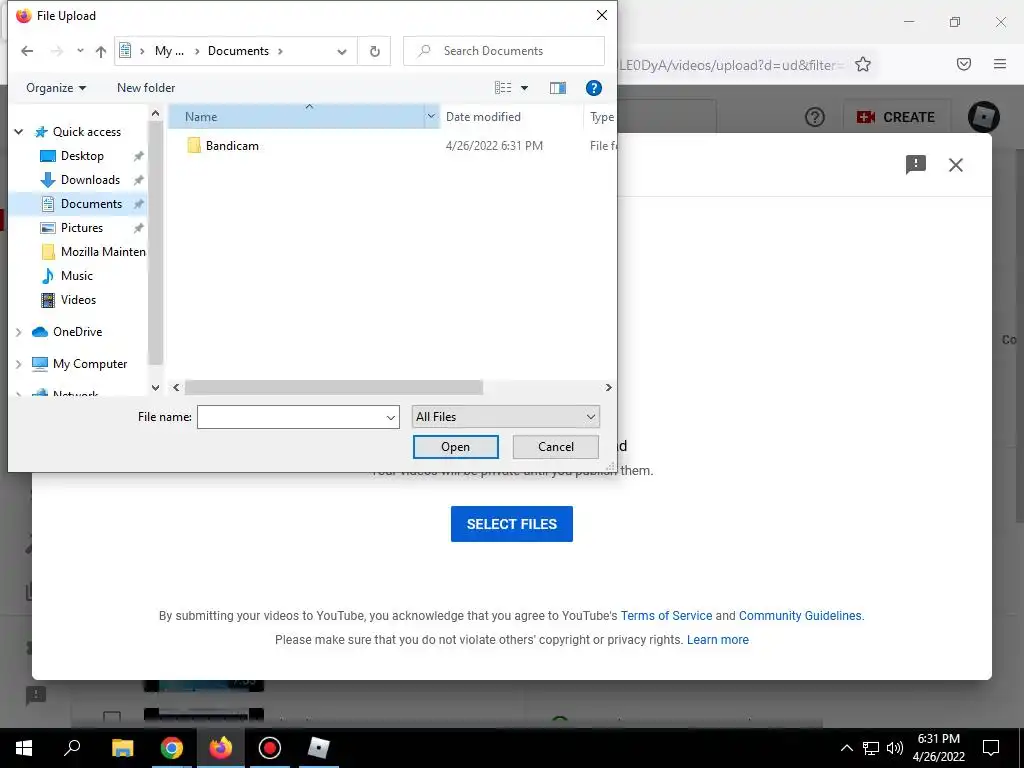The image size is (1024, 768).
Task: Select Music in navigation pane
Action: point(76,276)
